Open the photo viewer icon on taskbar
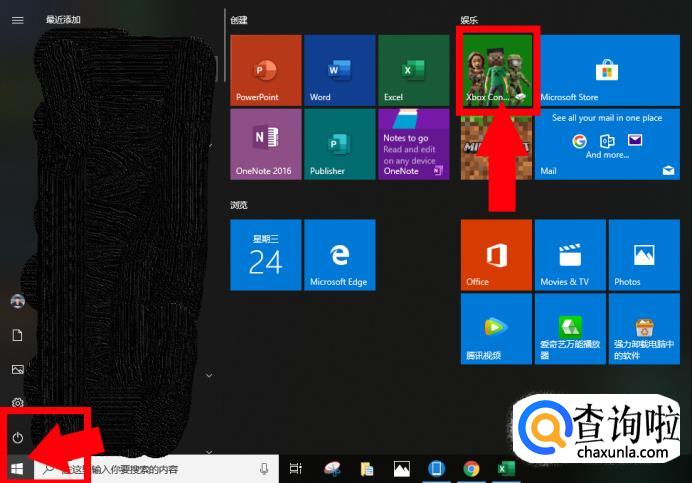This screenshot has width=692, height=483. pos(402,469)
